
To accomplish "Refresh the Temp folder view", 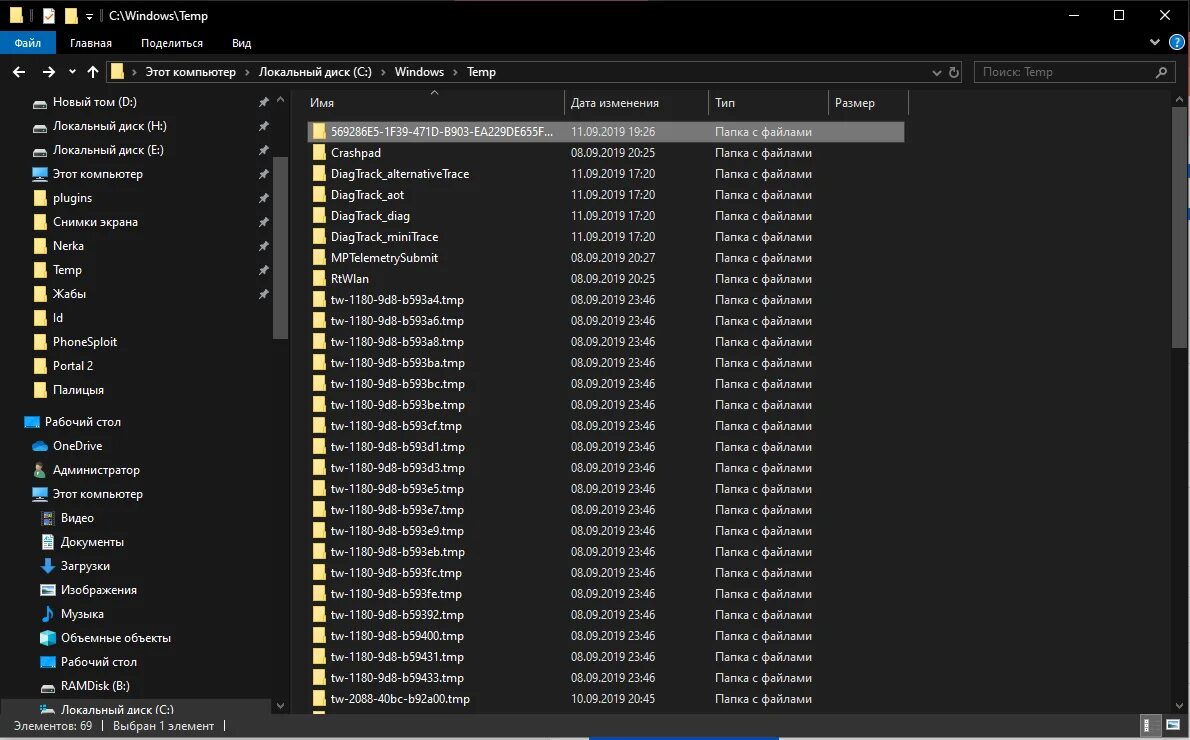I will [954, 72].
